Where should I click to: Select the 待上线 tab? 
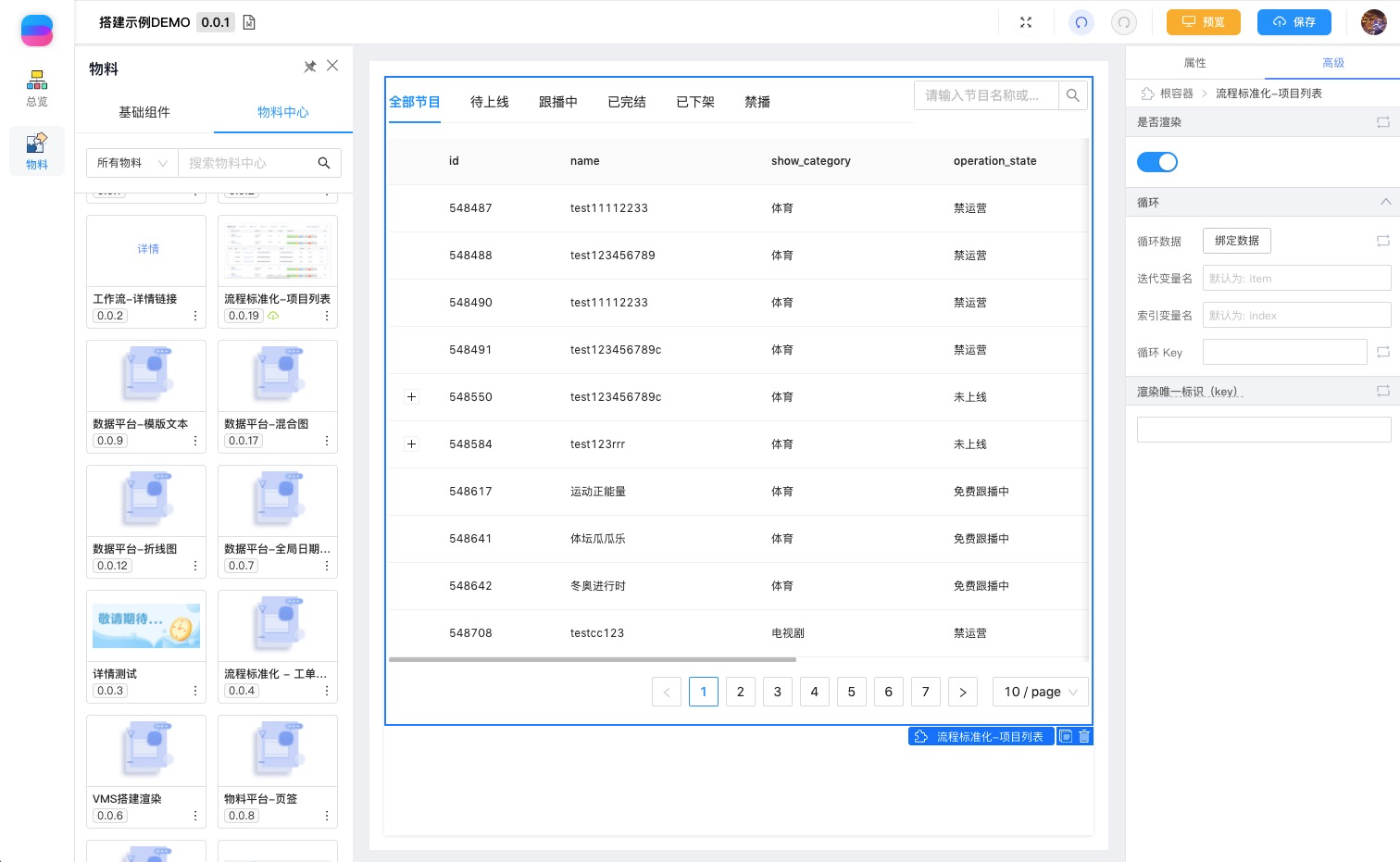click(x=490, y=102)
